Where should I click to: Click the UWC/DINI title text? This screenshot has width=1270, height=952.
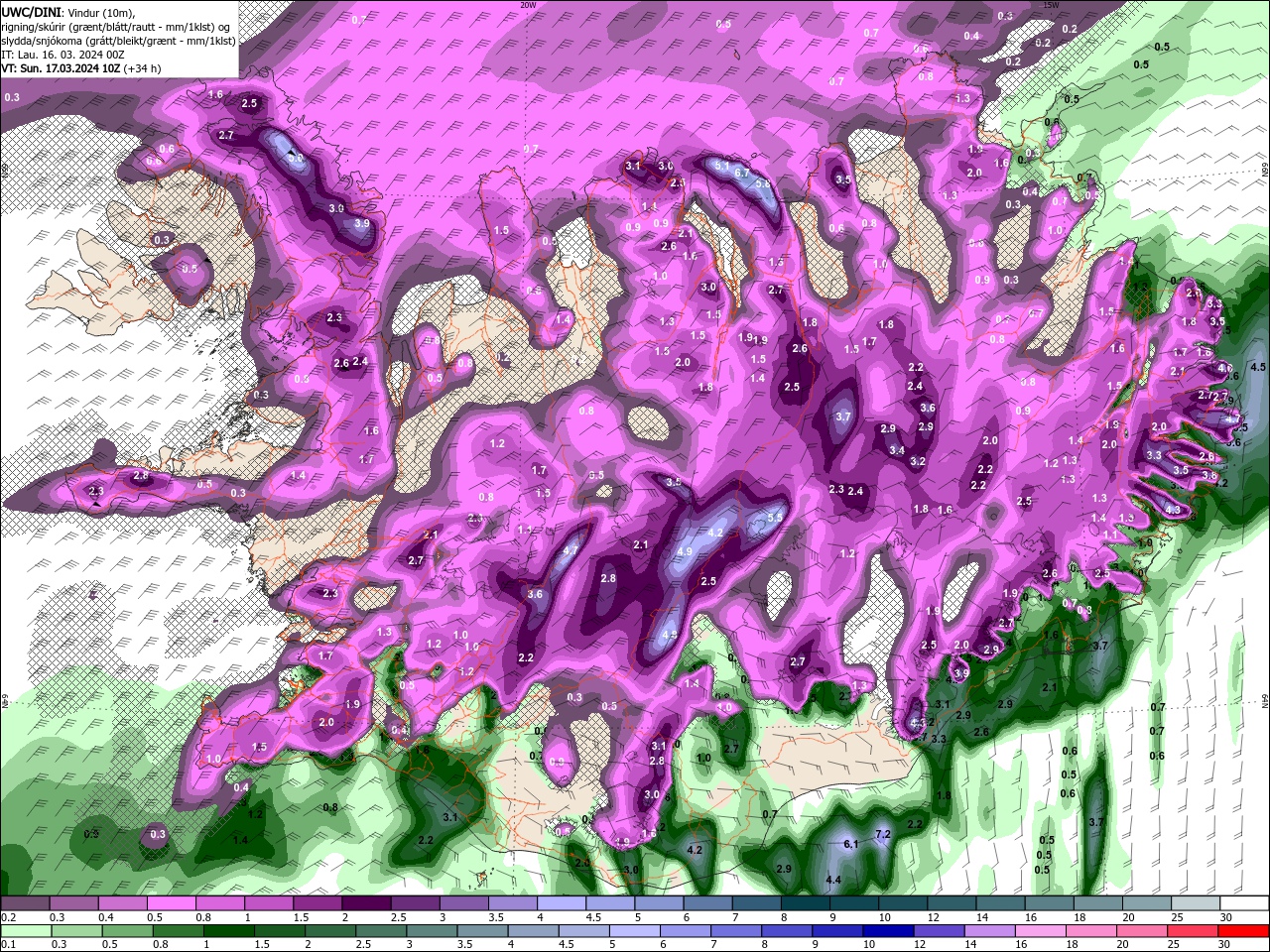31,12
